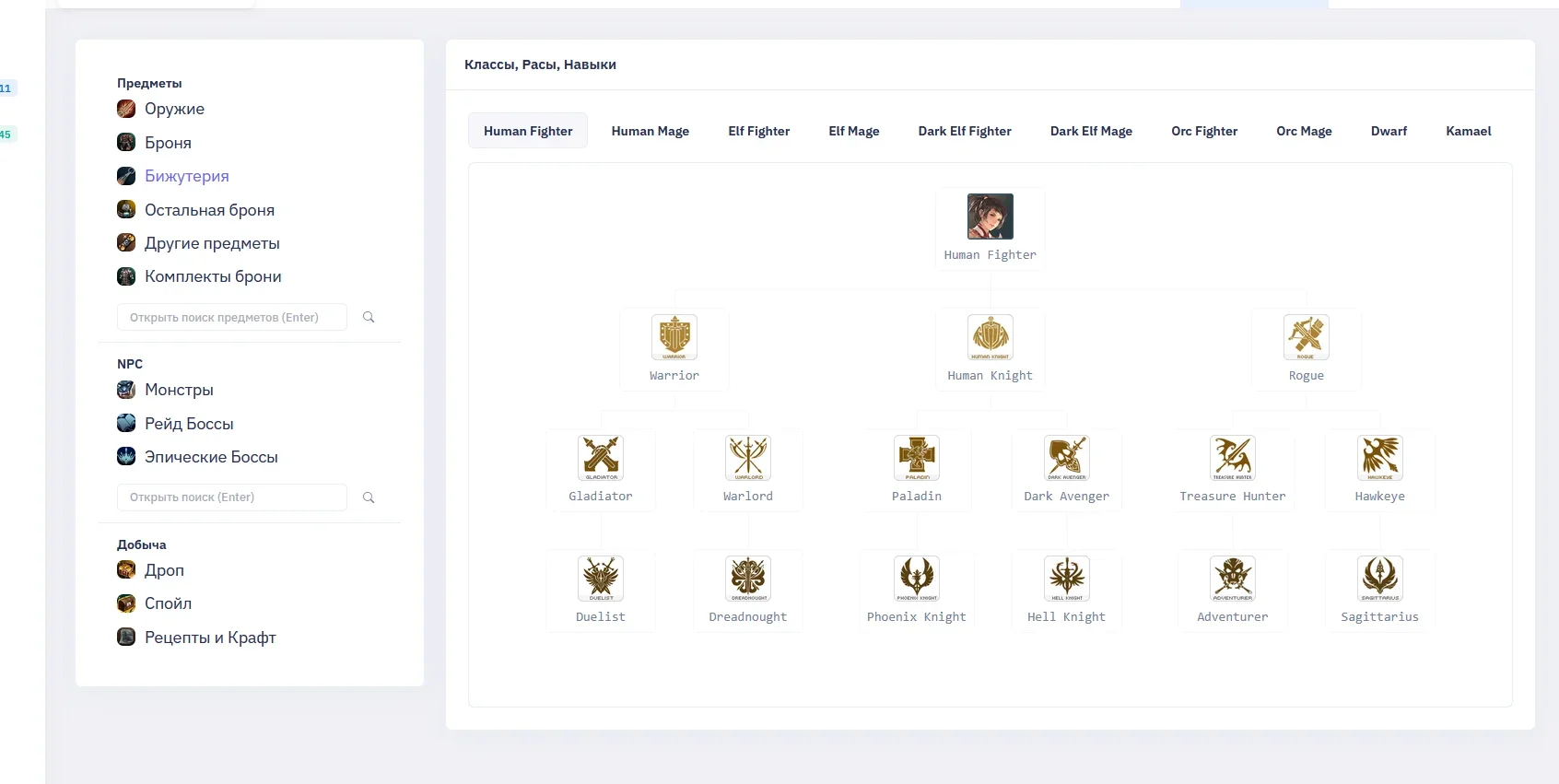Switch to the Elf Mage tab

tap(853, 131)
